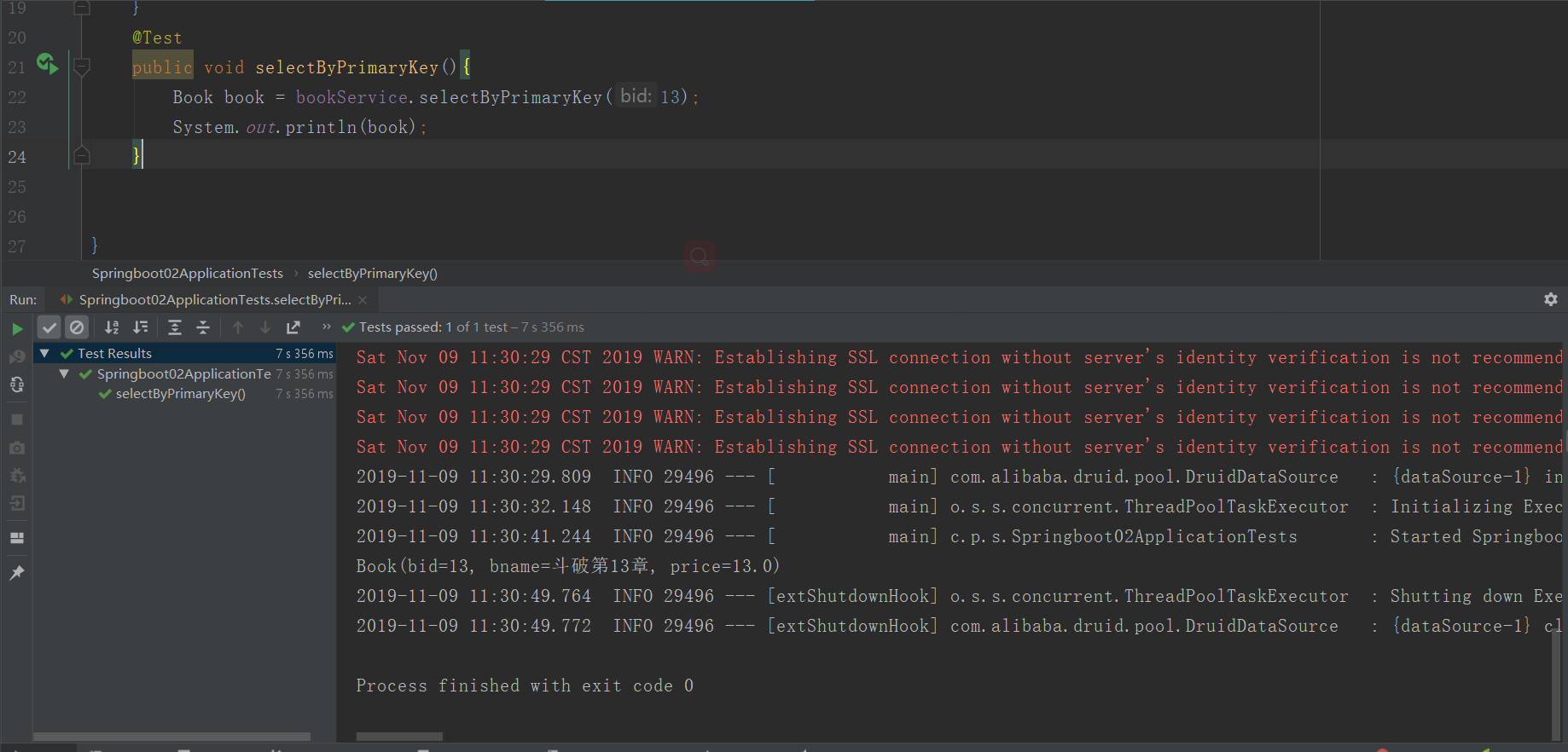Click println call in line 23
The height and width of the screenshot is (752, 1568).
click(x=322, y=127)
